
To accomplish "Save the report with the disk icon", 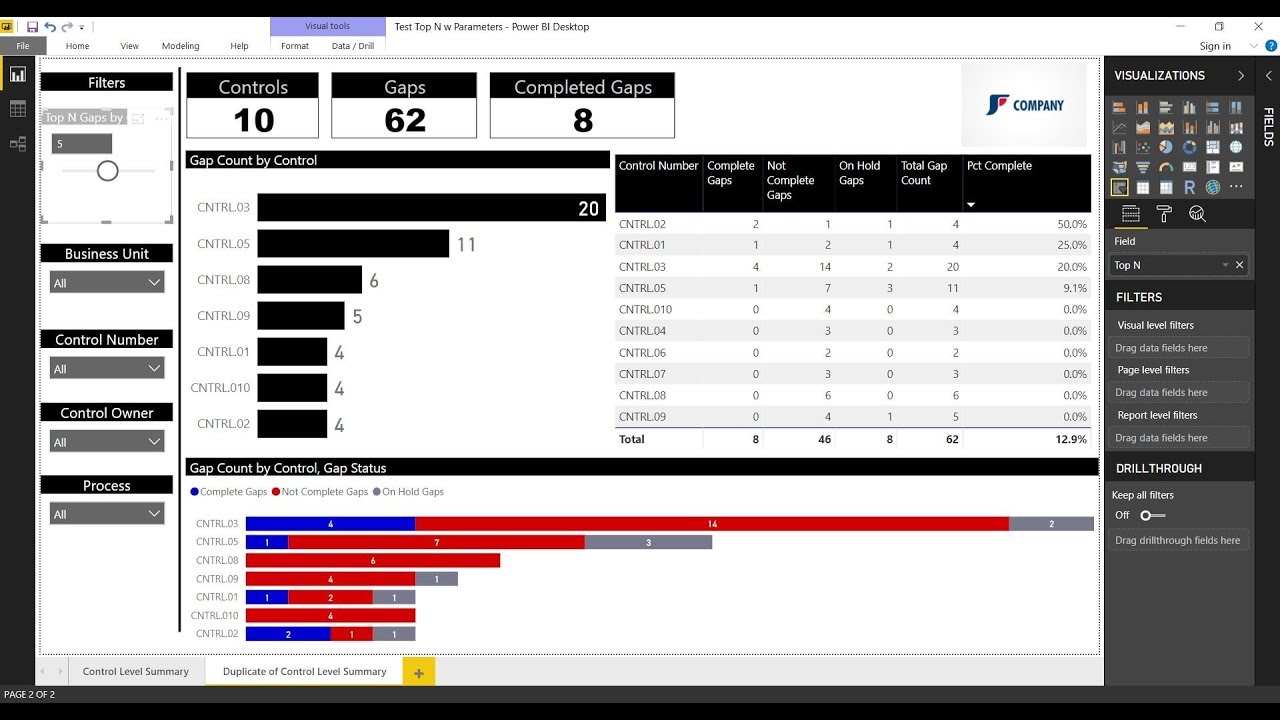I will (x=32, y=27).
